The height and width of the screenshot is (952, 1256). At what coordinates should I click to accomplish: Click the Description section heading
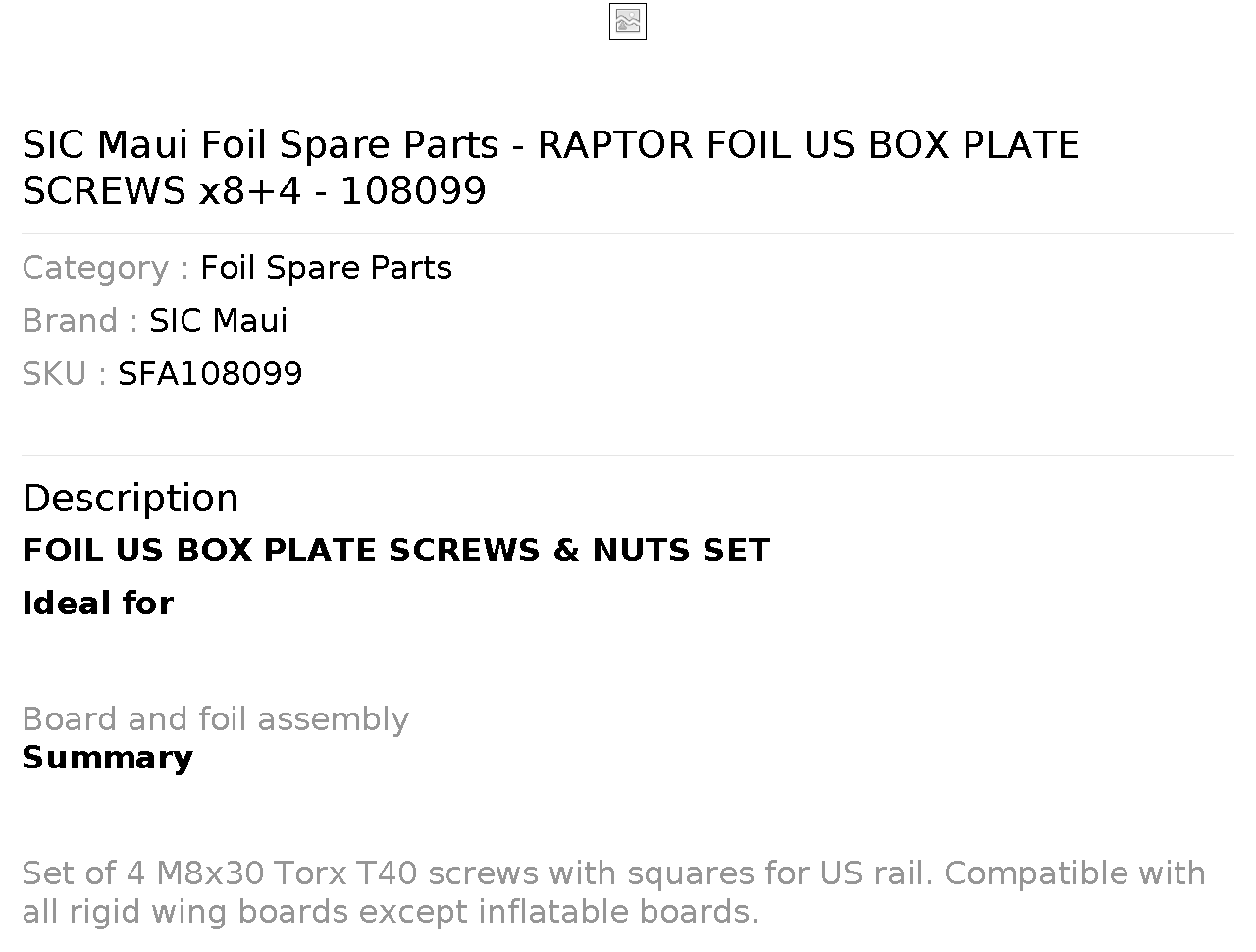click(x=131, y=499)
